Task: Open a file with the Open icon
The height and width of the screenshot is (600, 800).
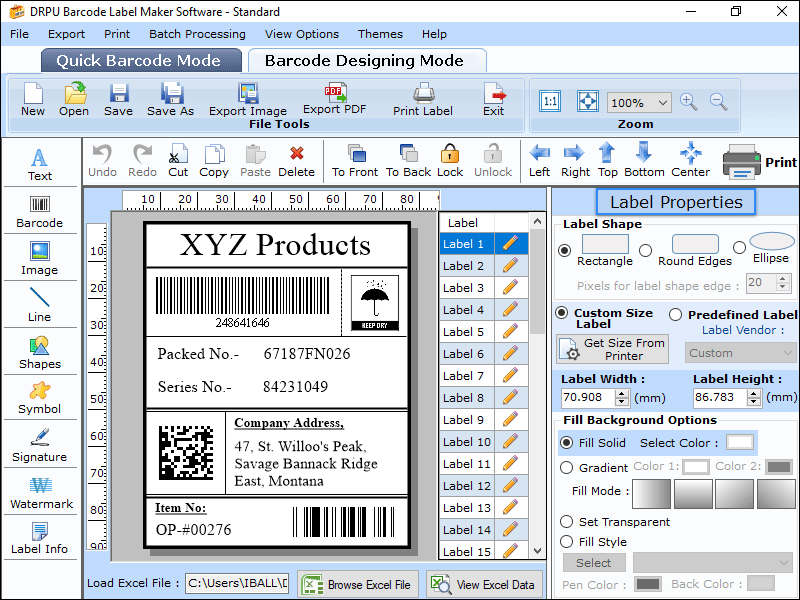Action: (74, 94)
